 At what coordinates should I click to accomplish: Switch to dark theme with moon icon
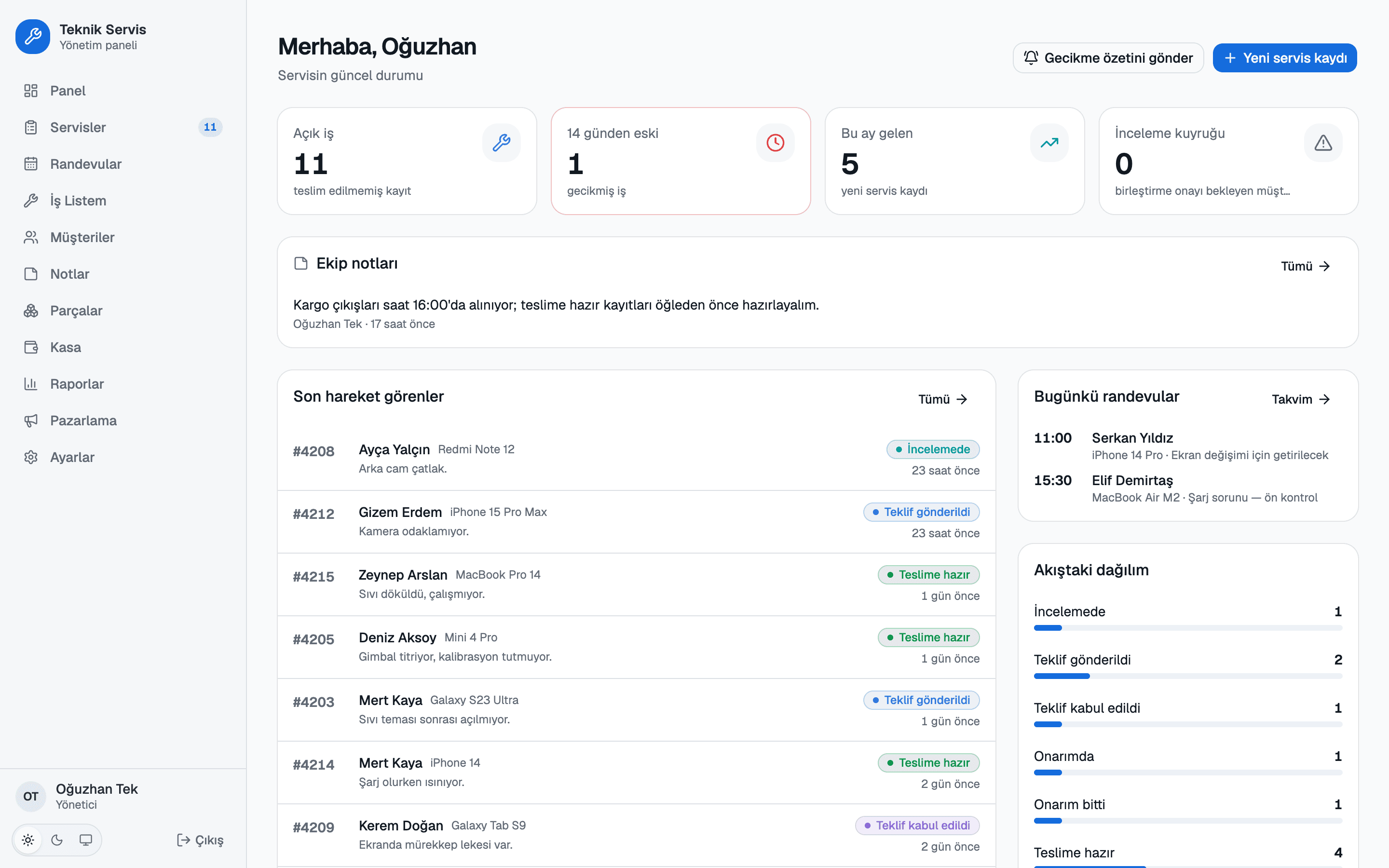pos(57,841)
